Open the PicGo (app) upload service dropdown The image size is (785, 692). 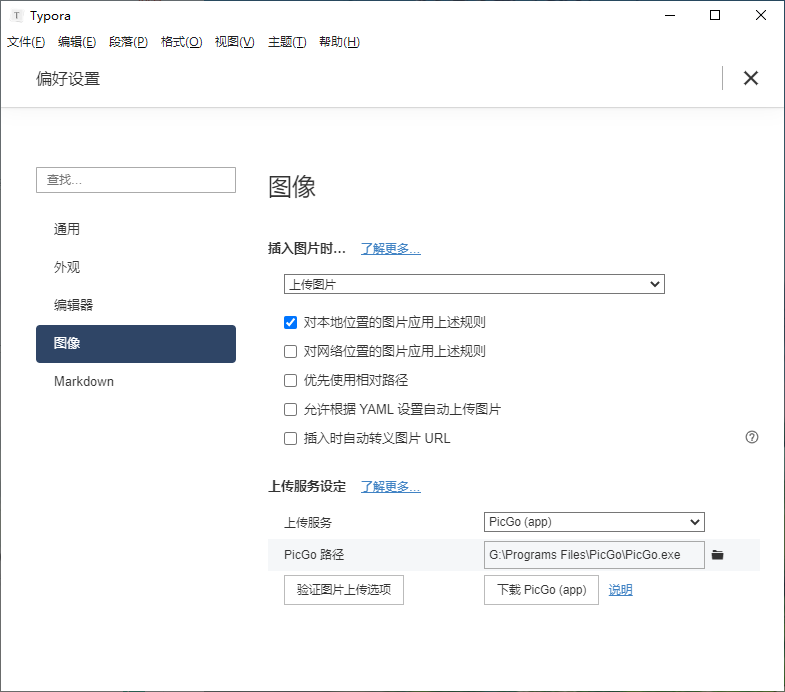pyautogui.click(x=594, y=522)
